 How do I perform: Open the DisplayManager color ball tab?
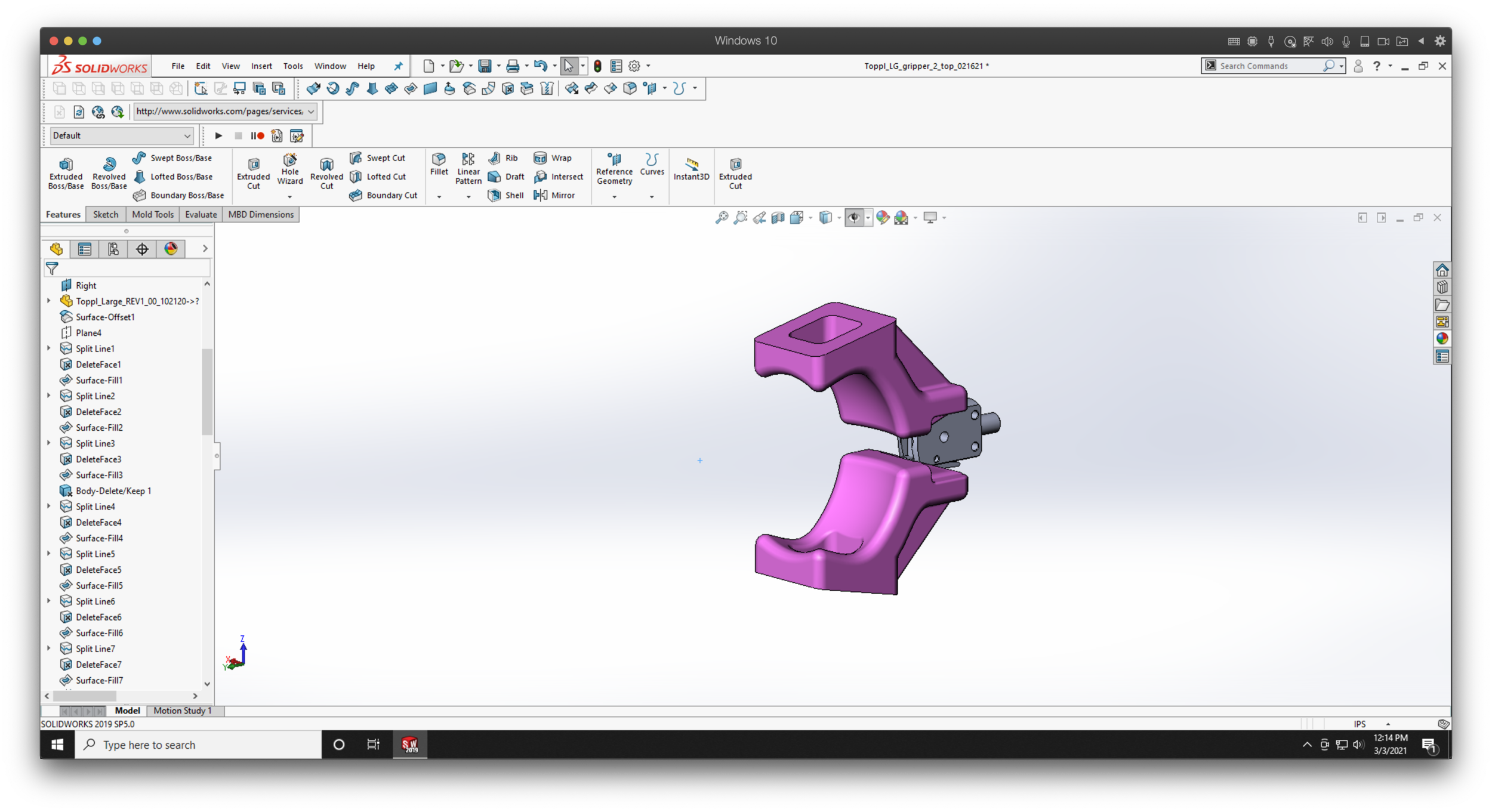(x=171, y=249)
